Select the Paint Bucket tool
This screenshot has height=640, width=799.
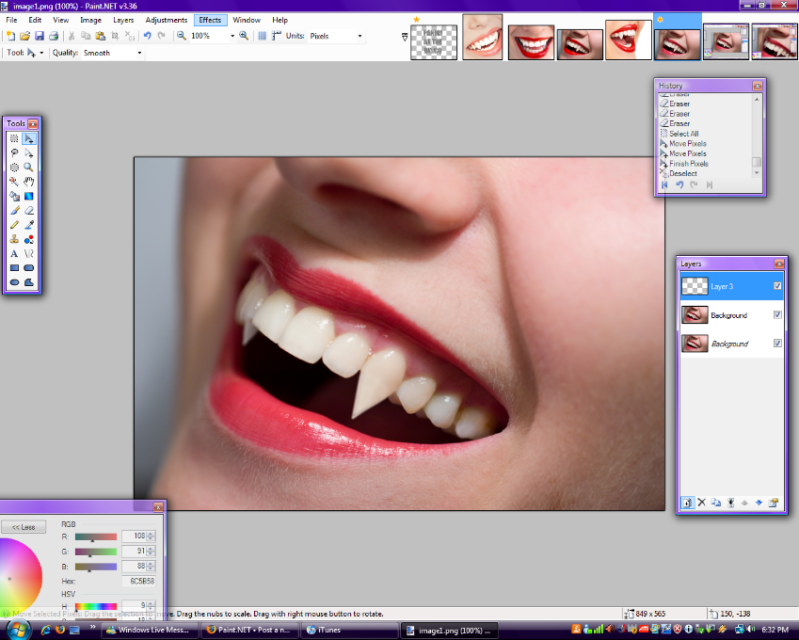[14, 196]
